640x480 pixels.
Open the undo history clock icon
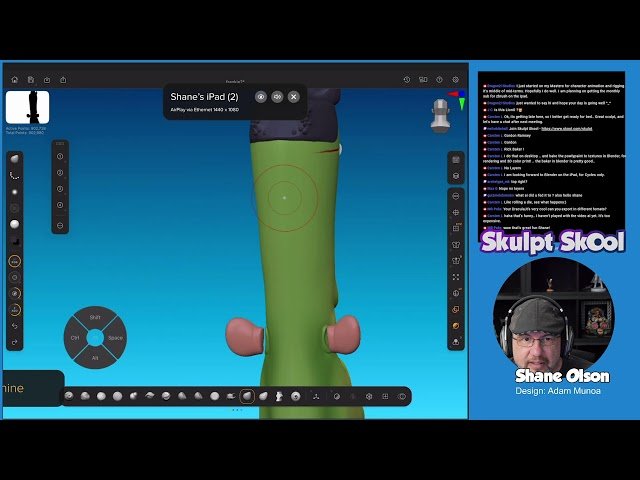pyautogui.click(x=407, y=80)
